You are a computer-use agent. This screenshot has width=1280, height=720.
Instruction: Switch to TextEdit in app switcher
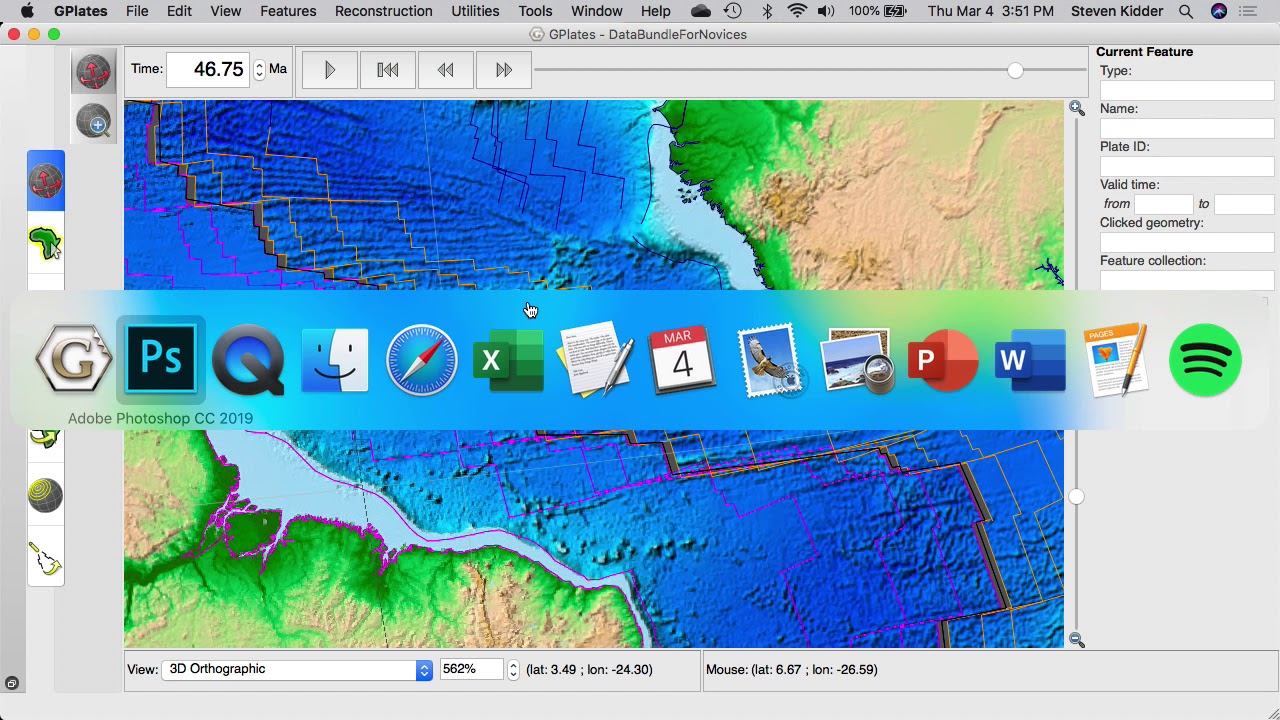(x=596, y=360)
